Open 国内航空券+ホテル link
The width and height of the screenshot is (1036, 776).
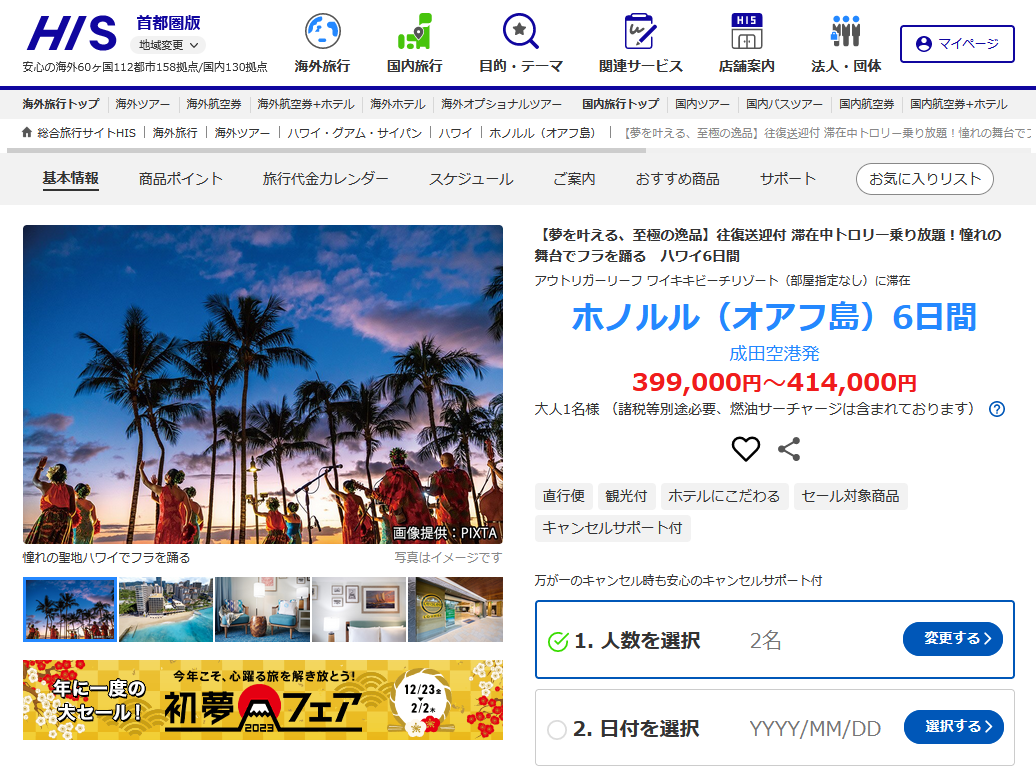click(x=959, y=104)
